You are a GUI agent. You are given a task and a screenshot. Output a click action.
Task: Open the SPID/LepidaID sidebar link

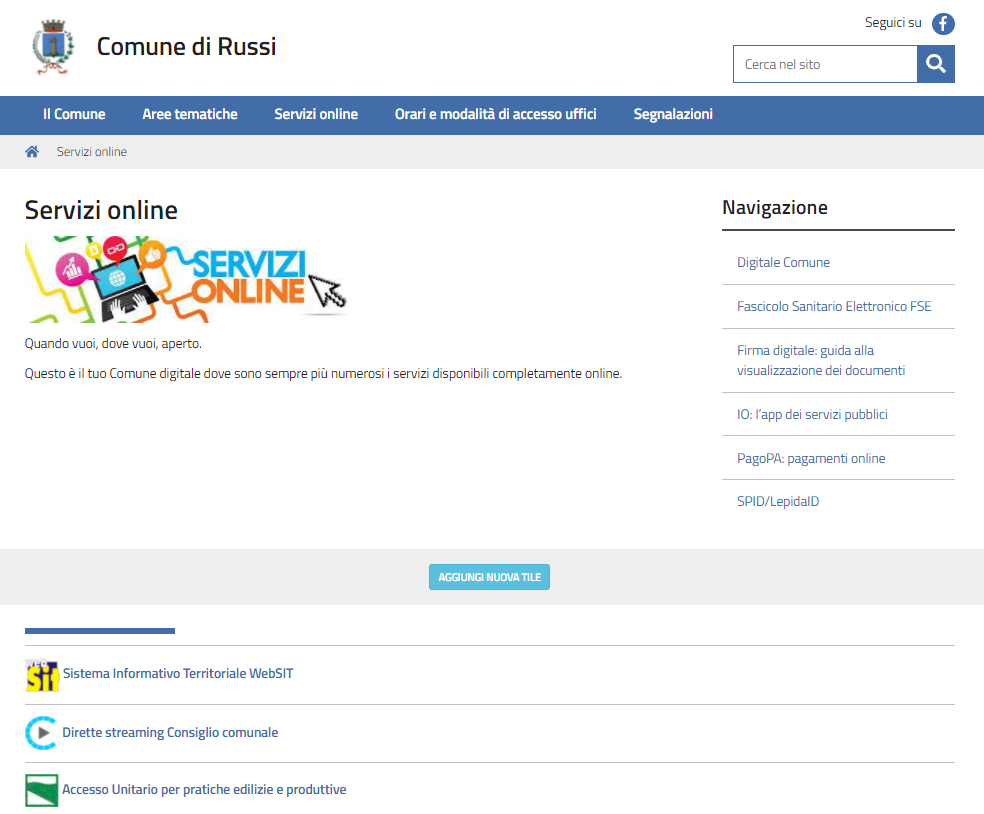[x=778, y=502]
